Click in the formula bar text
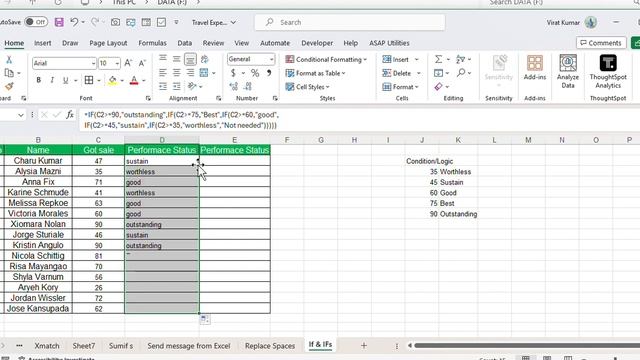Screen dimensions: 640x360 tap(181, 120)
